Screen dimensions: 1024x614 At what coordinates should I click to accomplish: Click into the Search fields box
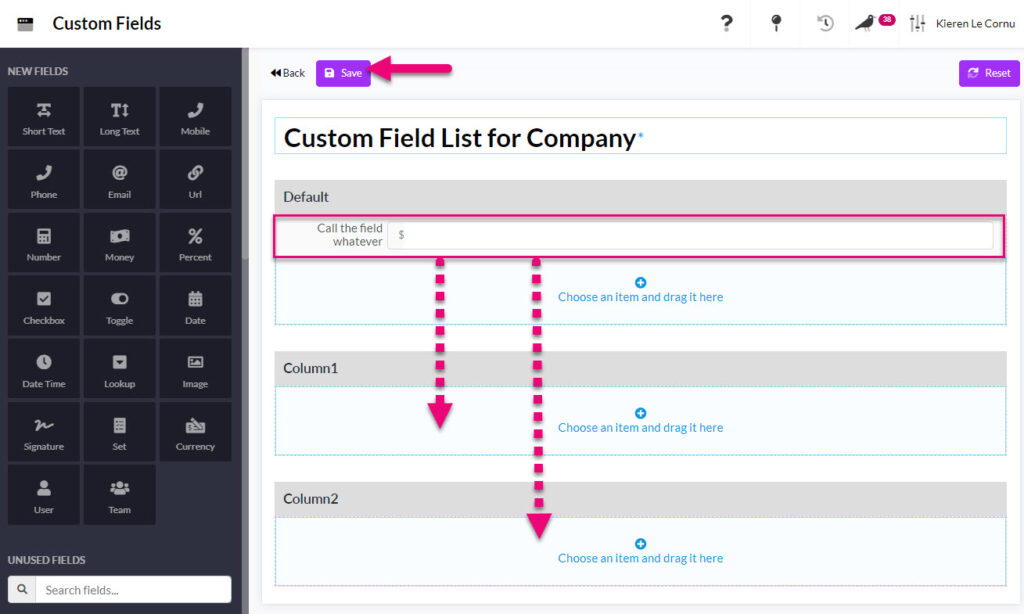pyautogui.click(x=133, y=589)
